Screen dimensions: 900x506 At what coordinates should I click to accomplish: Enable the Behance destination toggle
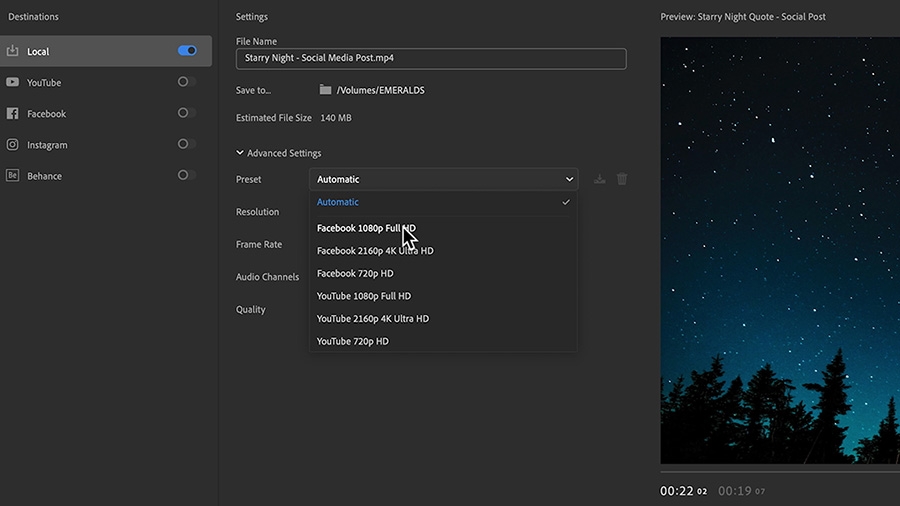[187, 175]
